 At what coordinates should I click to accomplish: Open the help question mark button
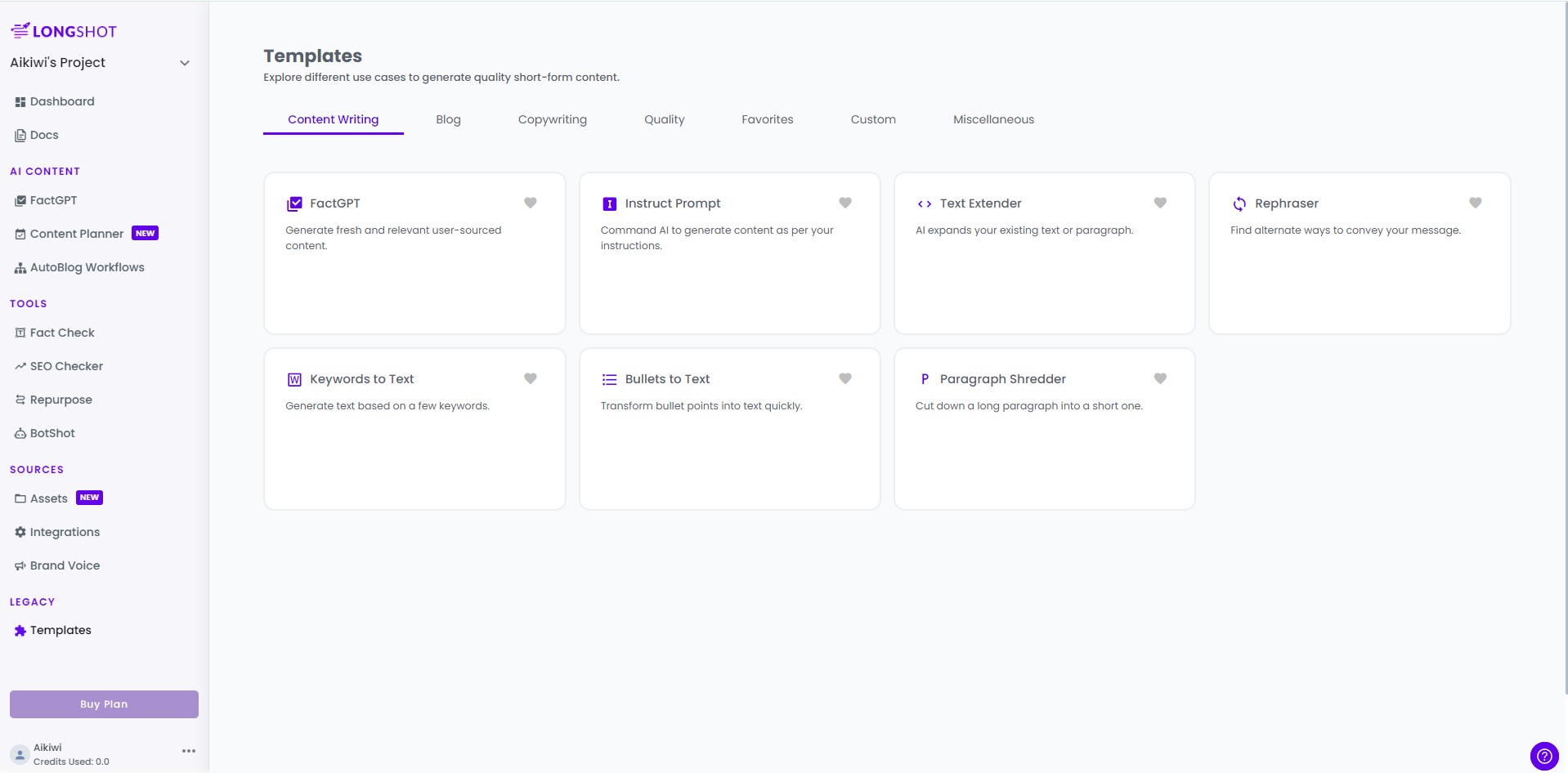(x=1544, y=756)
